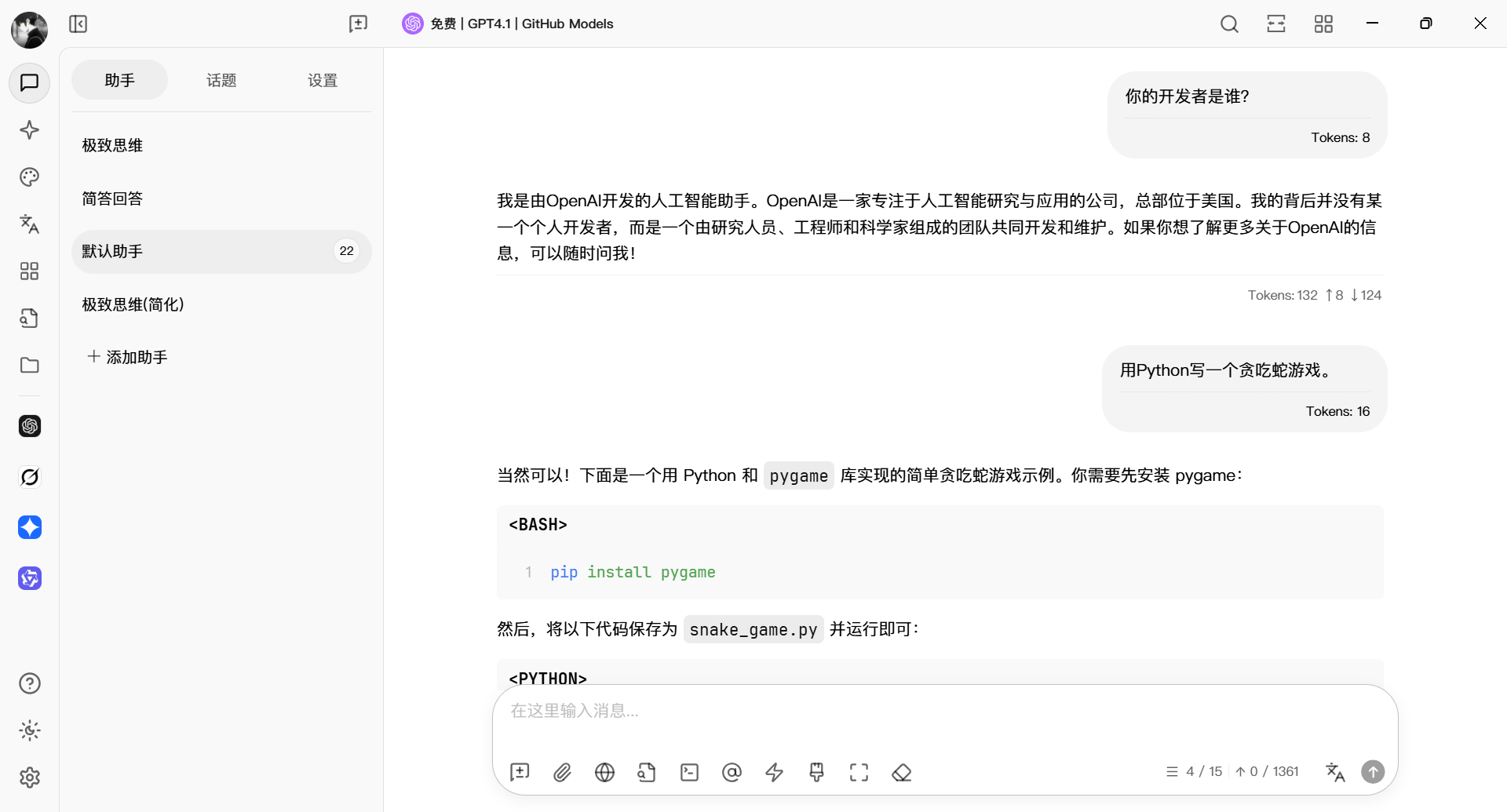
Task: Open mini apps grid in top bar
Action: [1323, 24]
